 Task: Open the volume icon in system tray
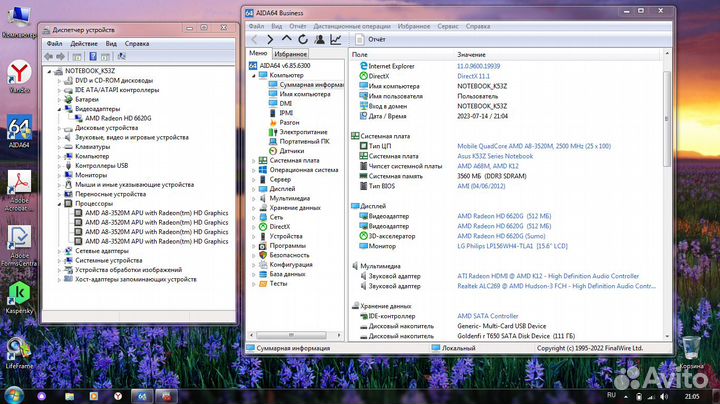pyautogui.click(x=664, y=396)
